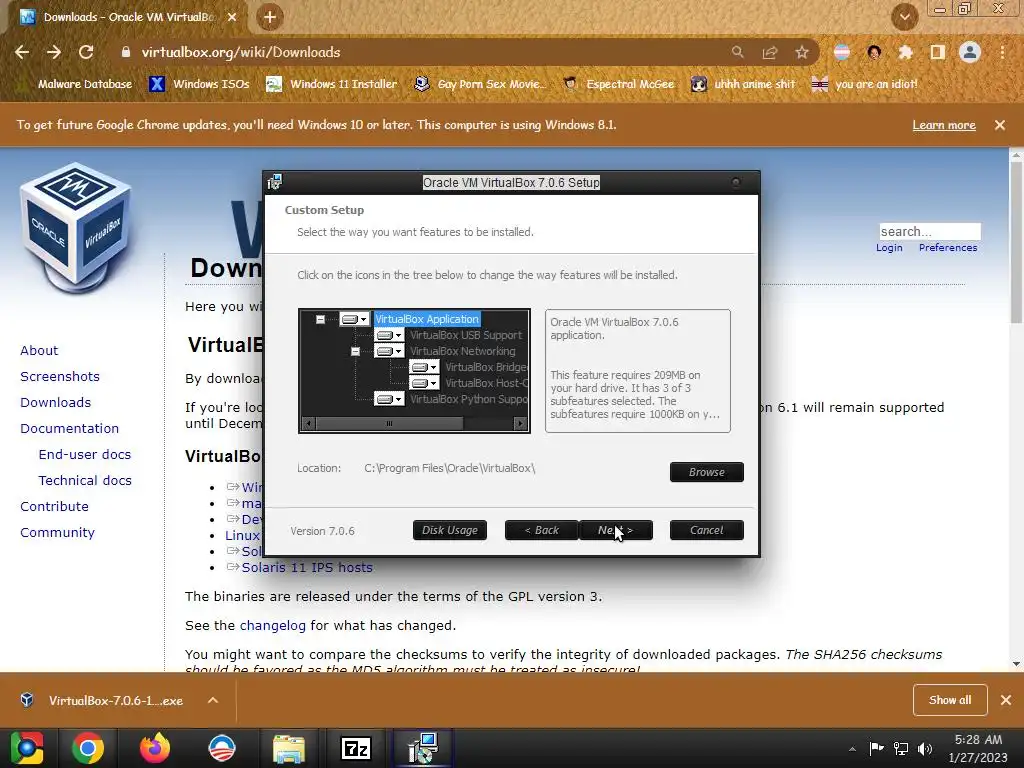Screen dimensions: 1024x768
Task: Open Windows 11 Installer bookmark
Action: (x=332, y=84)
